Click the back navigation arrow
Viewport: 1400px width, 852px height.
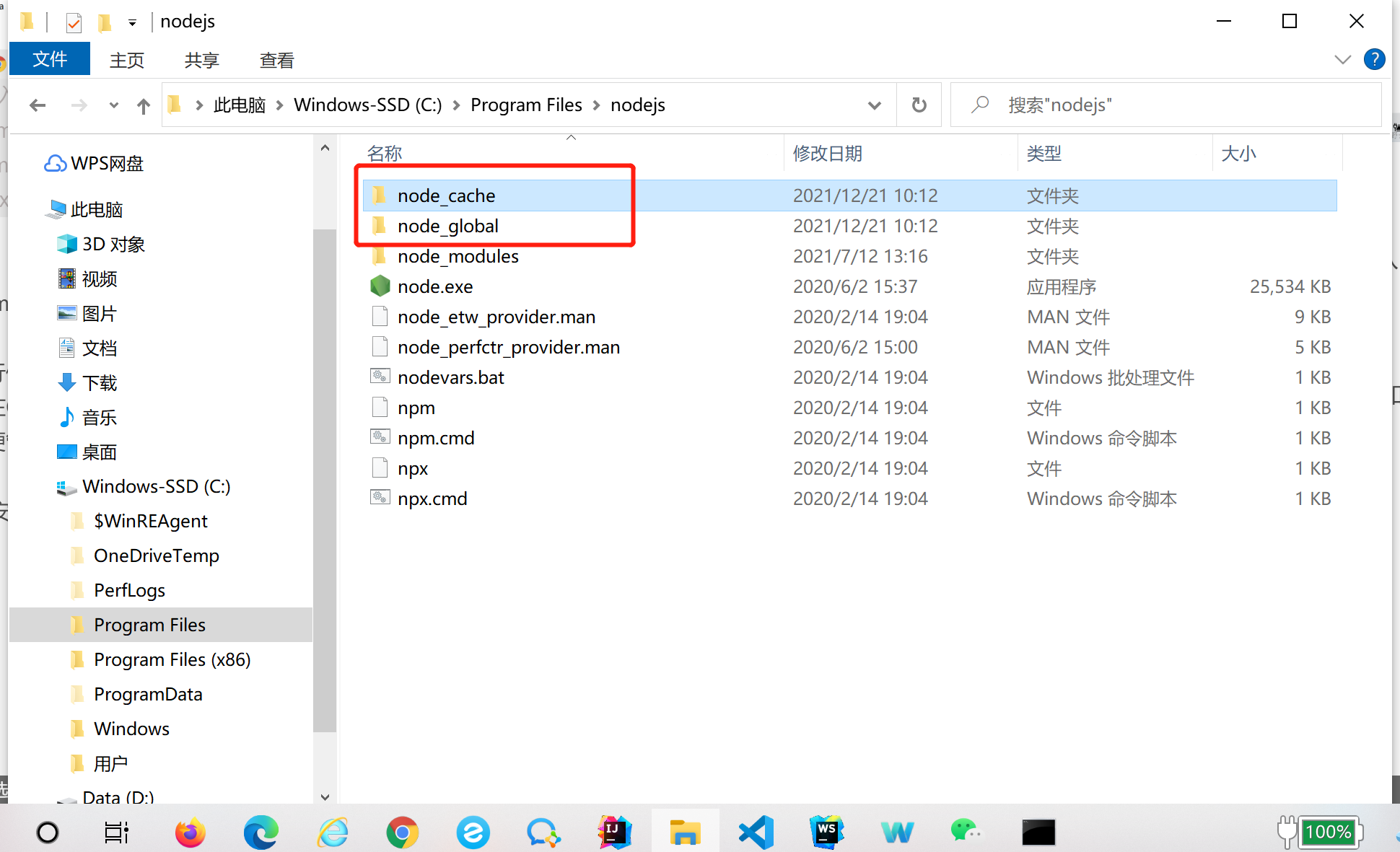pyautogui.click(x=38, y=106)
